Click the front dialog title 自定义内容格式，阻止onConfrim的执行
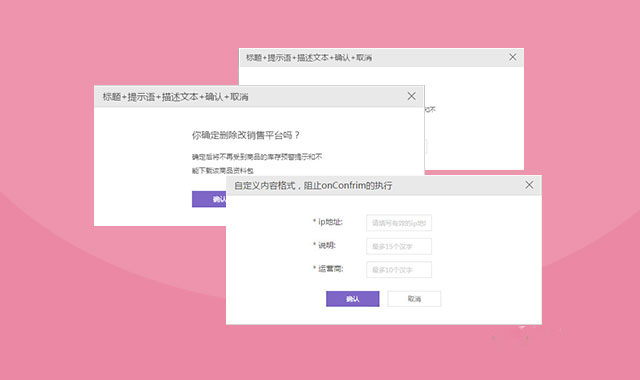640x380 pixels. [x=313, y=185]
